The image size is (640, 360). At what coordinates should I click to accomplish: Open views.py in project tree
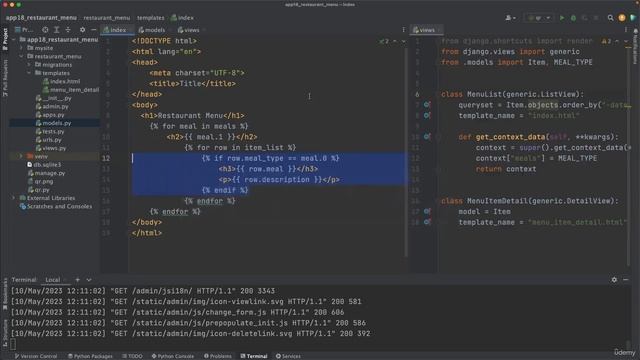[51, 148]
